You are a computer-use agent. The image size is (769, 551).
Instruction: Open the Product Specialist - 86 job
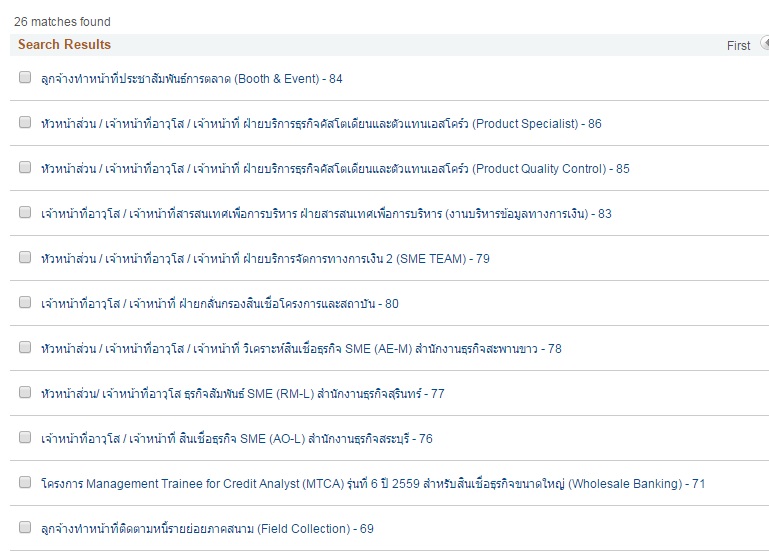click(x=321, y=124)
